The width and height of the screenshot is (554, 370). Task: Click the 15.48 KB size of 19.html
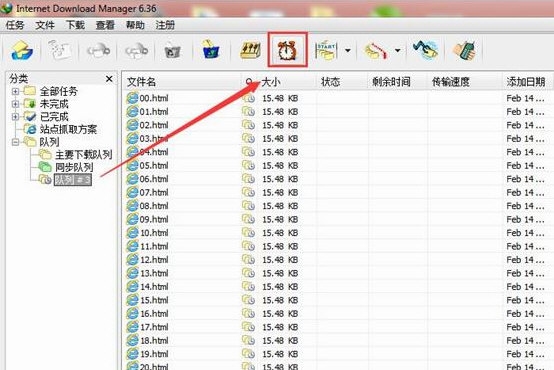point(280,354)
